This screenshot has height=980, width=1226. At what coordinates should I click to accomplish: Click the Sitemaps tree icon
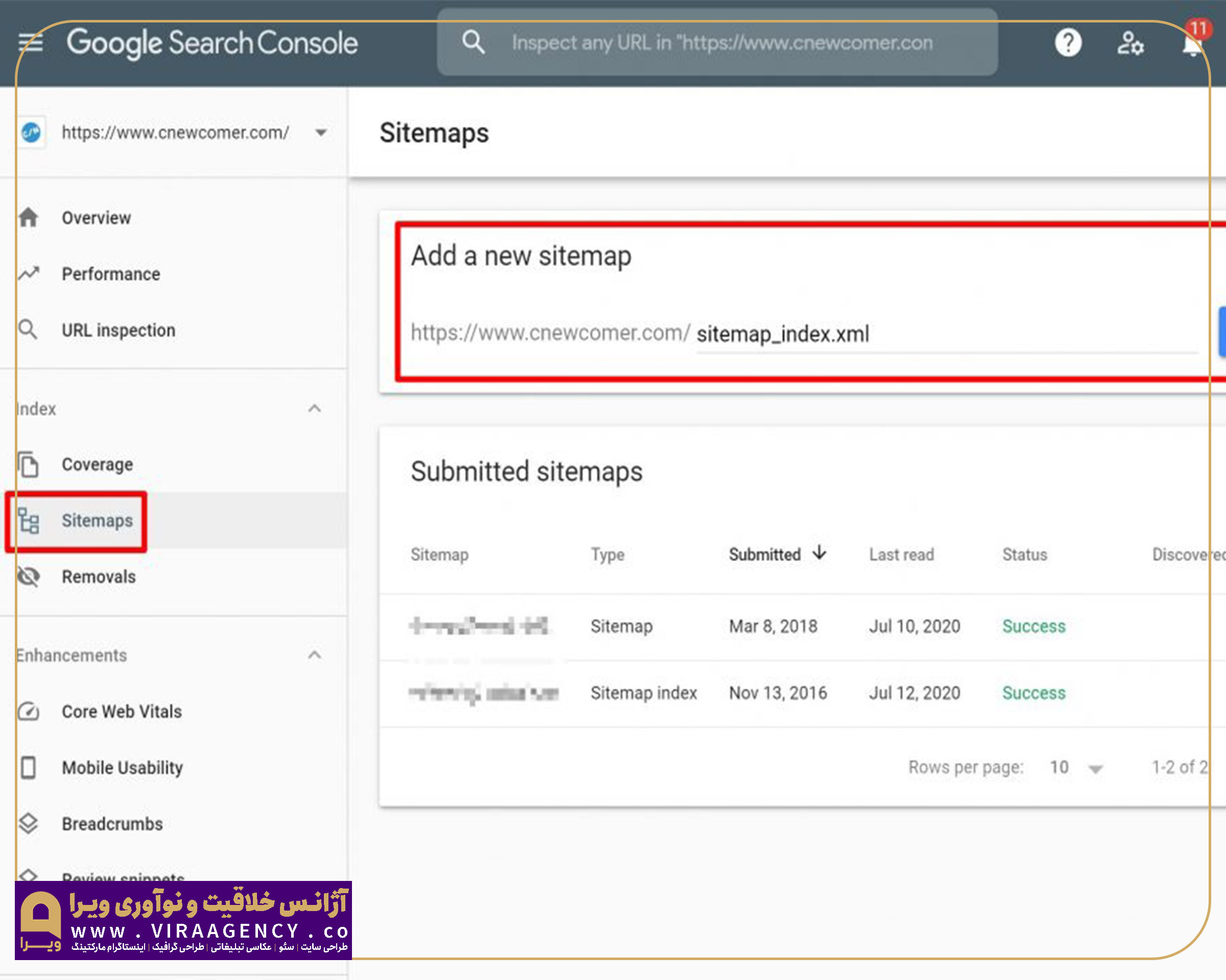29,520
